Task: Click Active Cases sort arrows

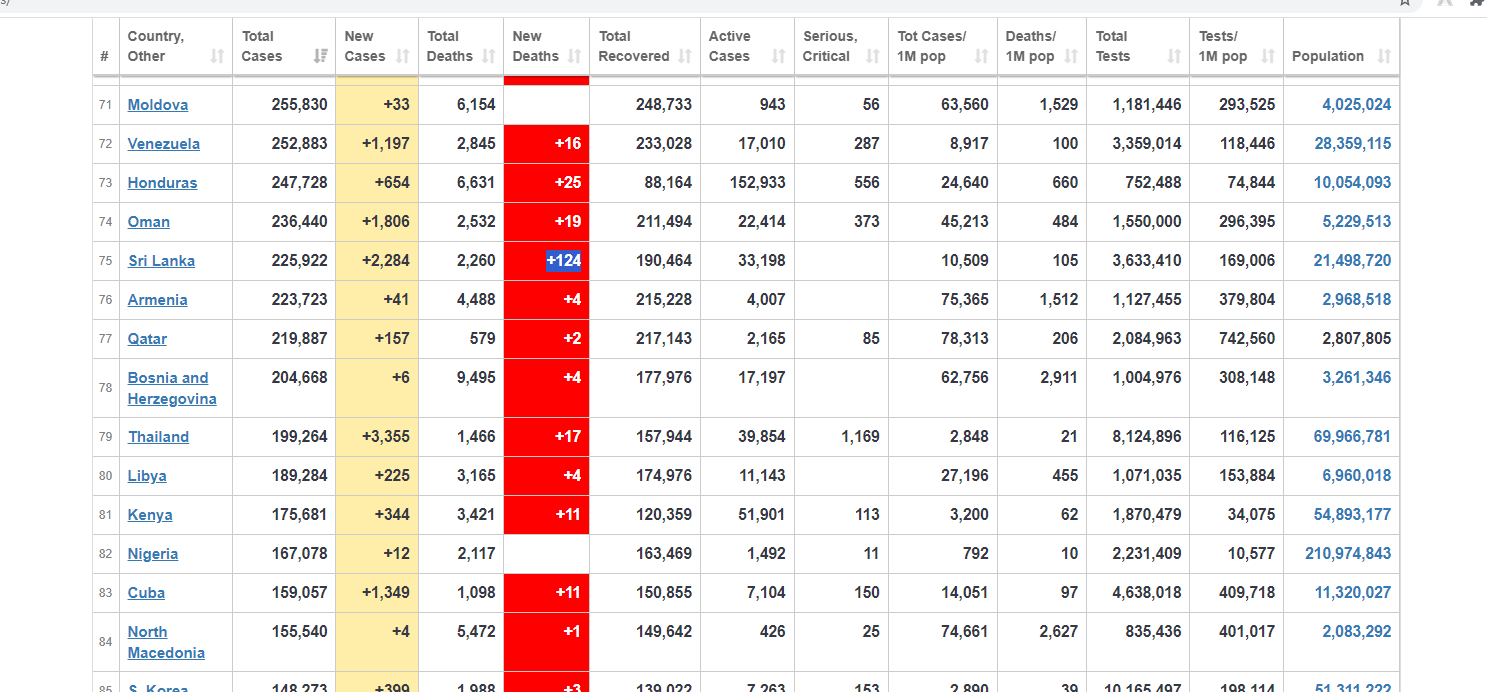Action: (x=779, y=56)
